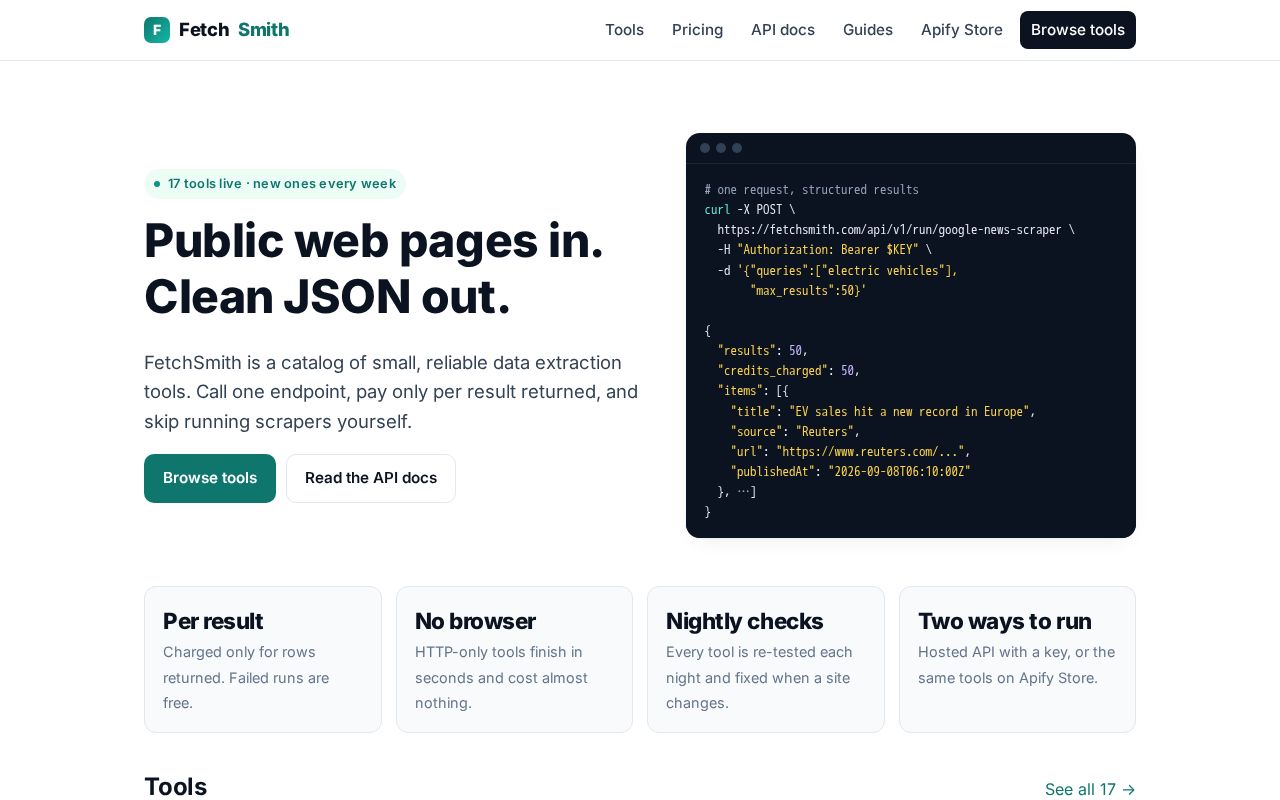Click the '"items": [{' JSON line
The width and height of the screenshot is (1280, 800).
point(753,391)
